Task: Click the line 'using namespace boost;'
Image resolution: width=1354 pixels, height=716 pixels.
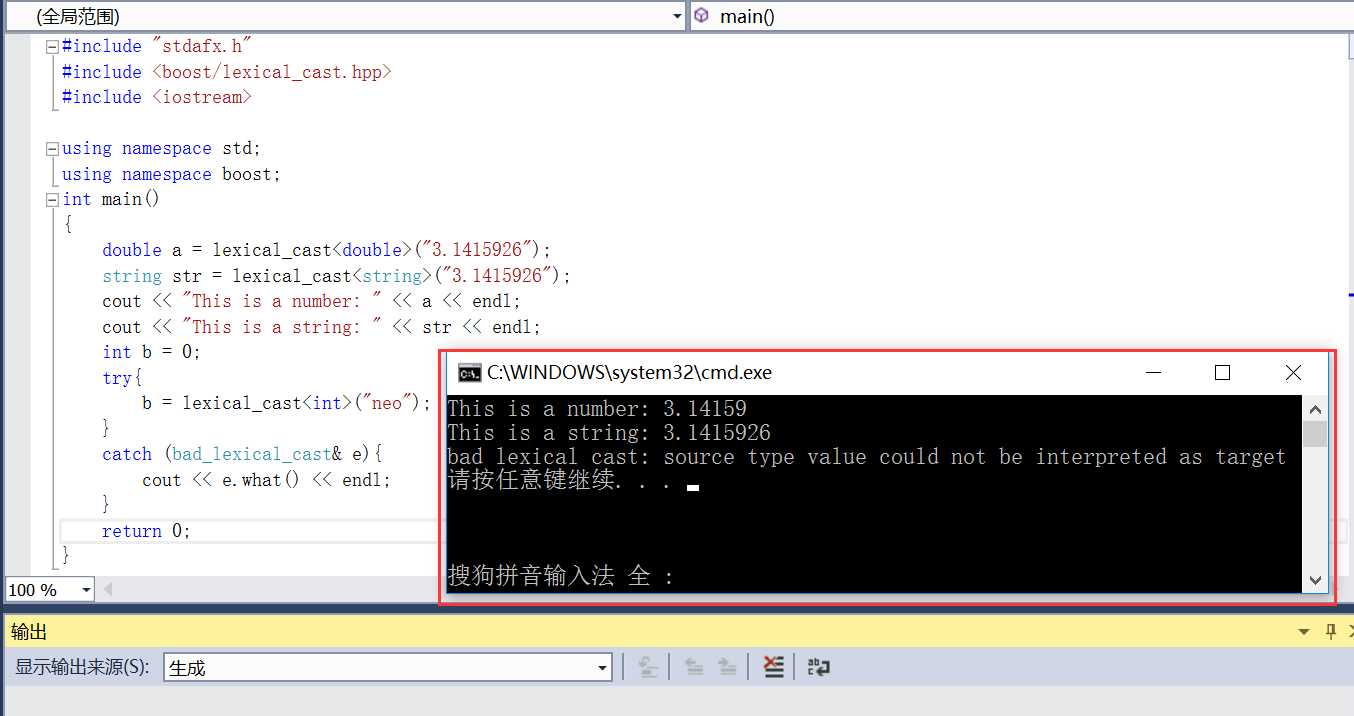Action: coord(171,174)
